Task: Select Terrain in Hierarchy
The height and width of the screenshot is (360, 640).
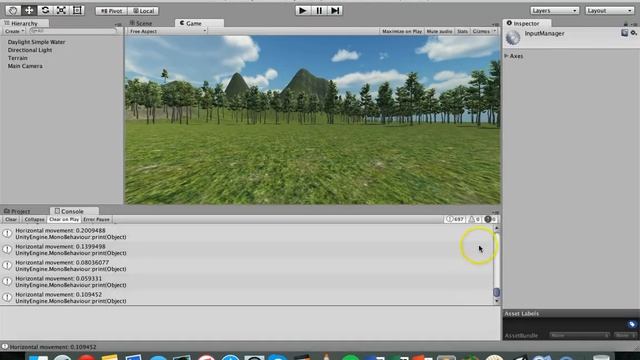Action: (18, 58)
